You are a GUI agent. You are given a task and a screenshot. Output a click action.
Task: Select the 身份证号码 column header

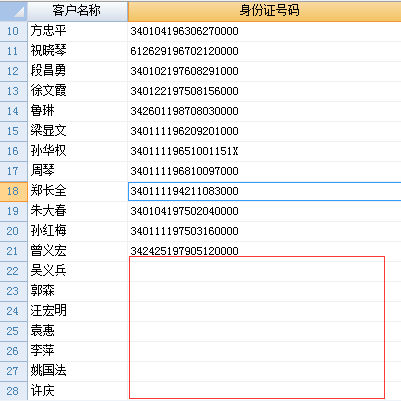coord(265,11)
